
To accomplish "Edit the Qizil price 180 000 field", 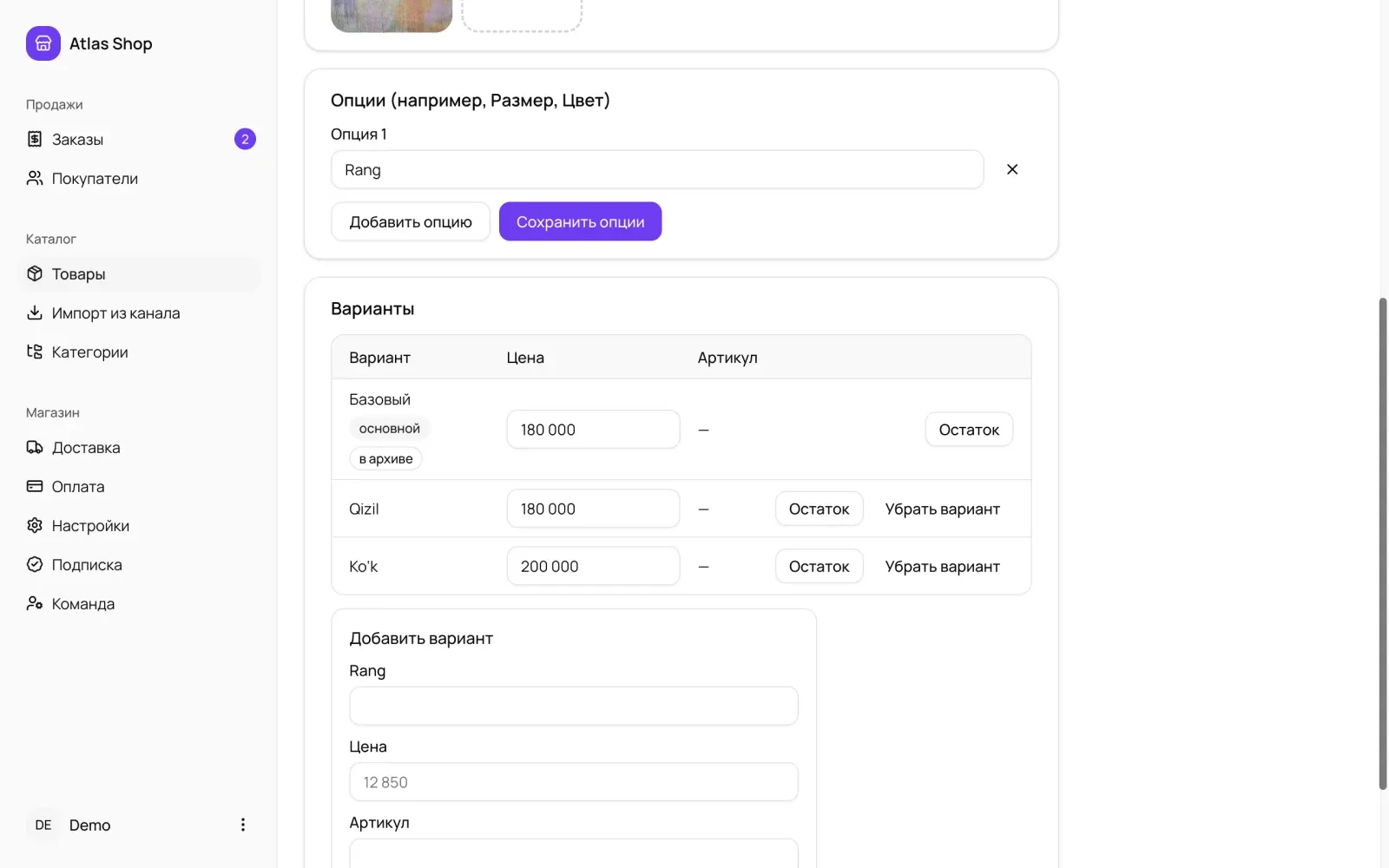I will tap(593, 509).
